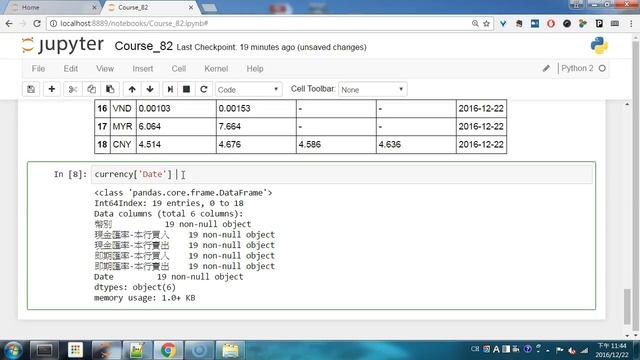640x360 pixels.
Task: Click the VND cell in row 16
Action: tap(122, 109)
